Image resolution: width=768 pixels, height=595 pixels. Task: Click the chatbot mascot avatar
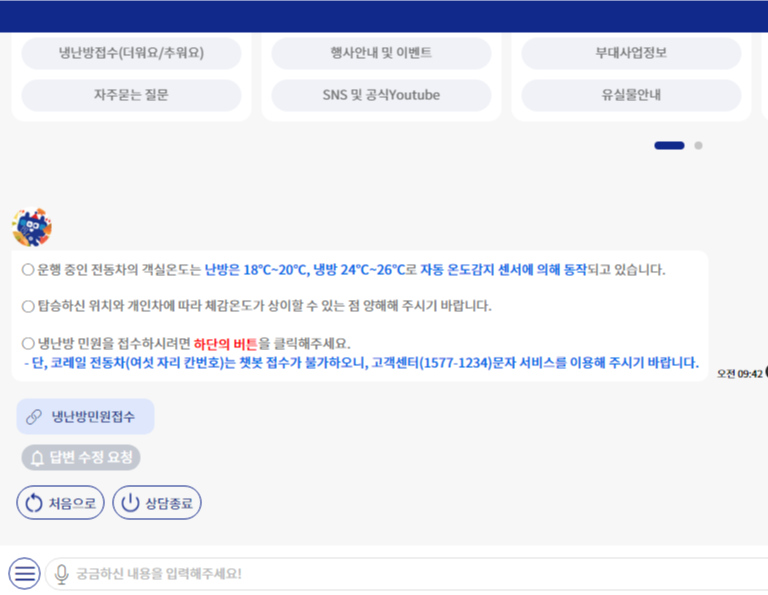coord(32,227)
